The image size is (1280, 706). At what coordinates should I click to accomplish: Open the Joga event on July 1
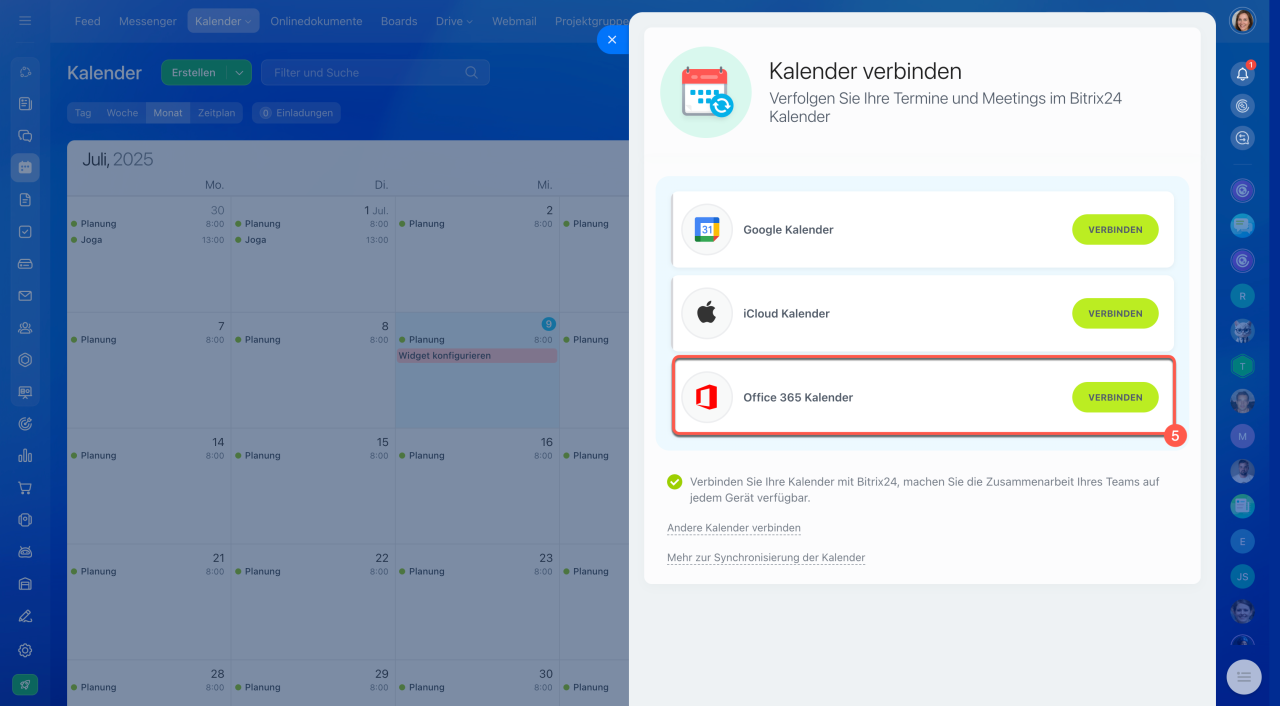(312, 240)
